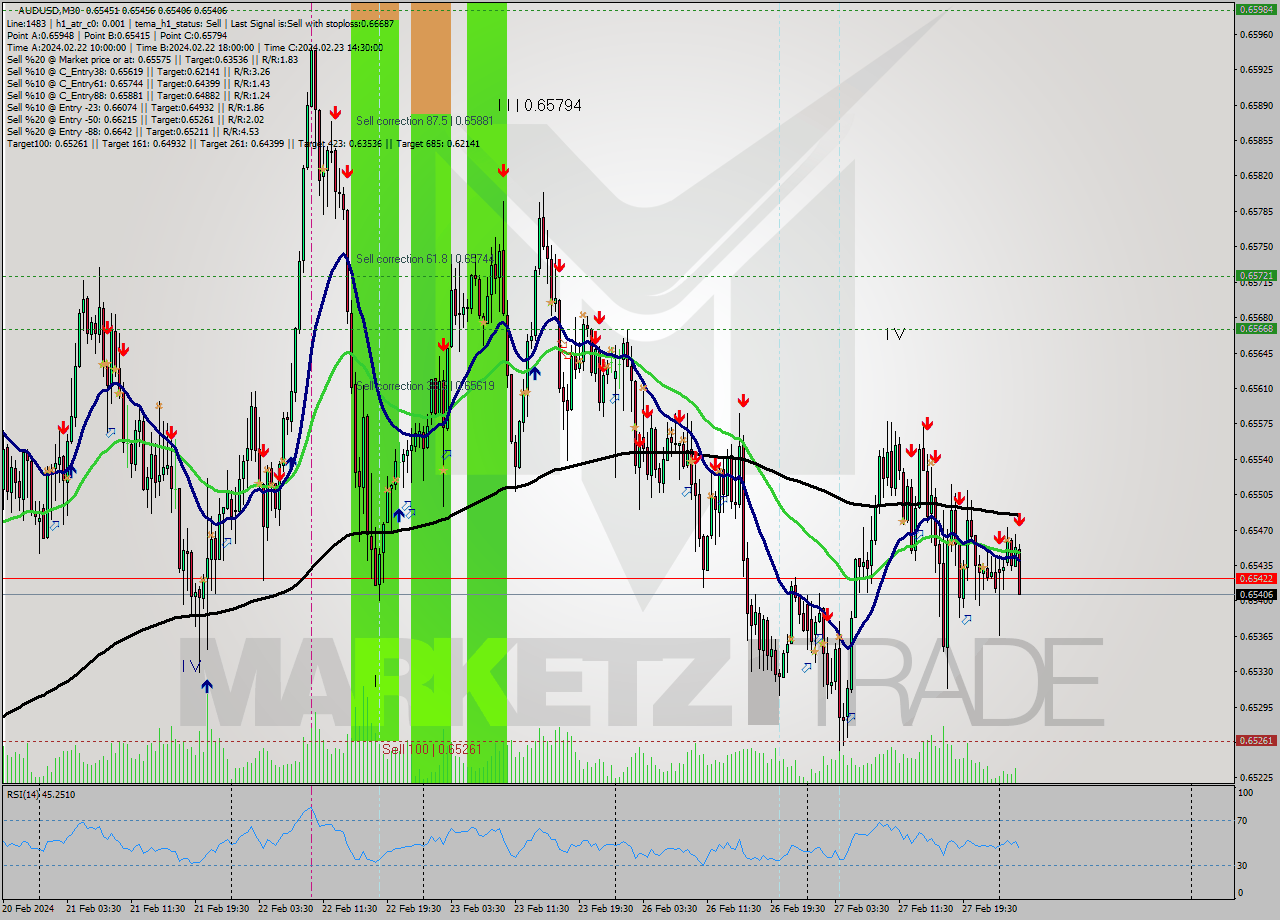Click the black 0.65406 current price tag
Screen dimensions: 1280x920
pyautogui.click(x=1256, y=594)
